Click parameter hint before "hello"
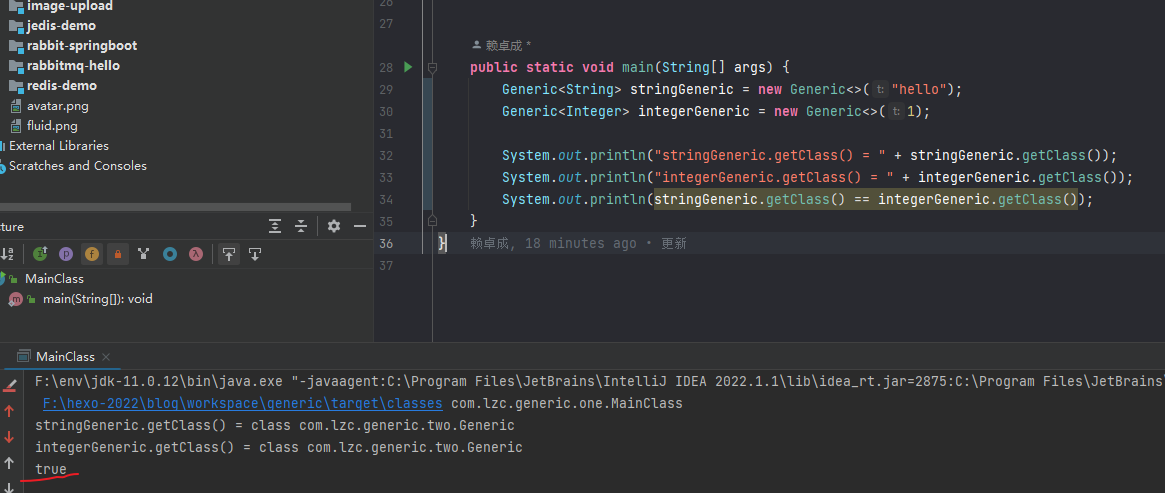 [x=880, y=90]
